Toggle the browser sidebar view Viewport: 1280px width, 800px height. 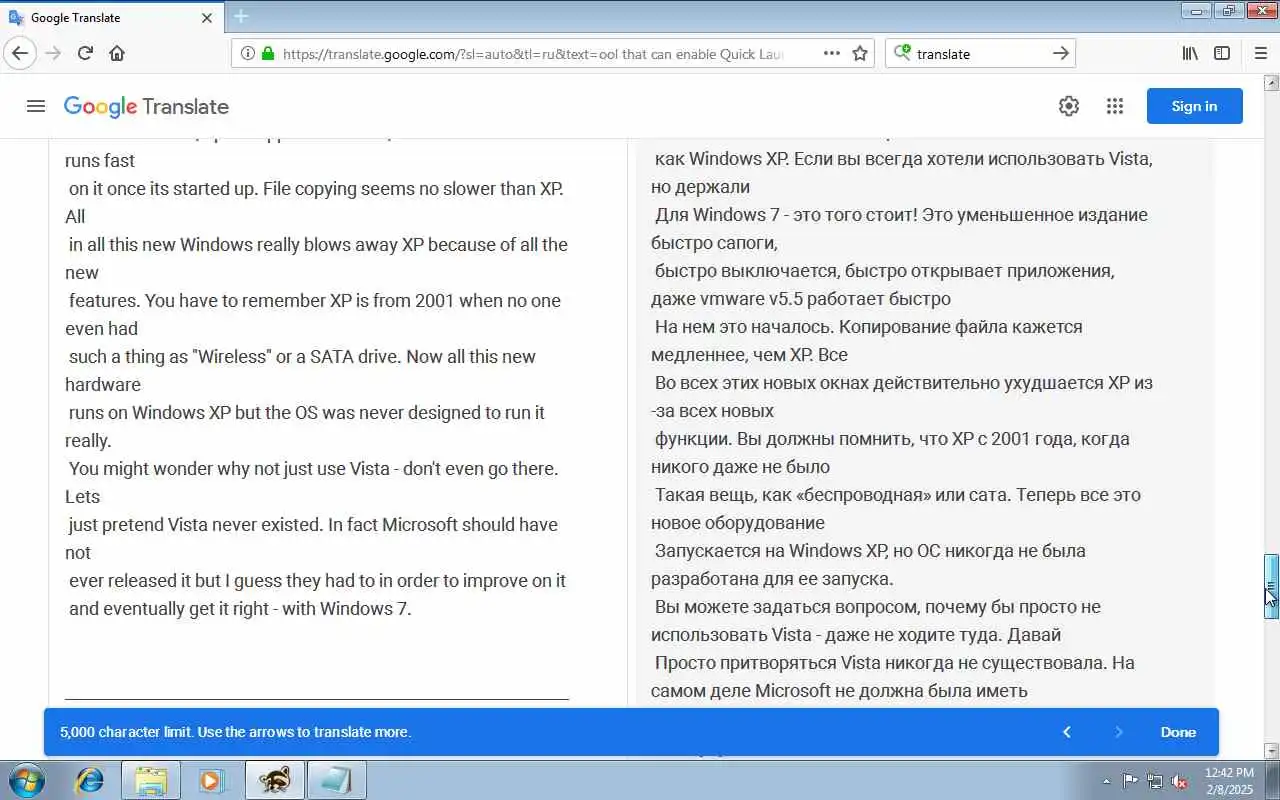(x=1222, y=53)
